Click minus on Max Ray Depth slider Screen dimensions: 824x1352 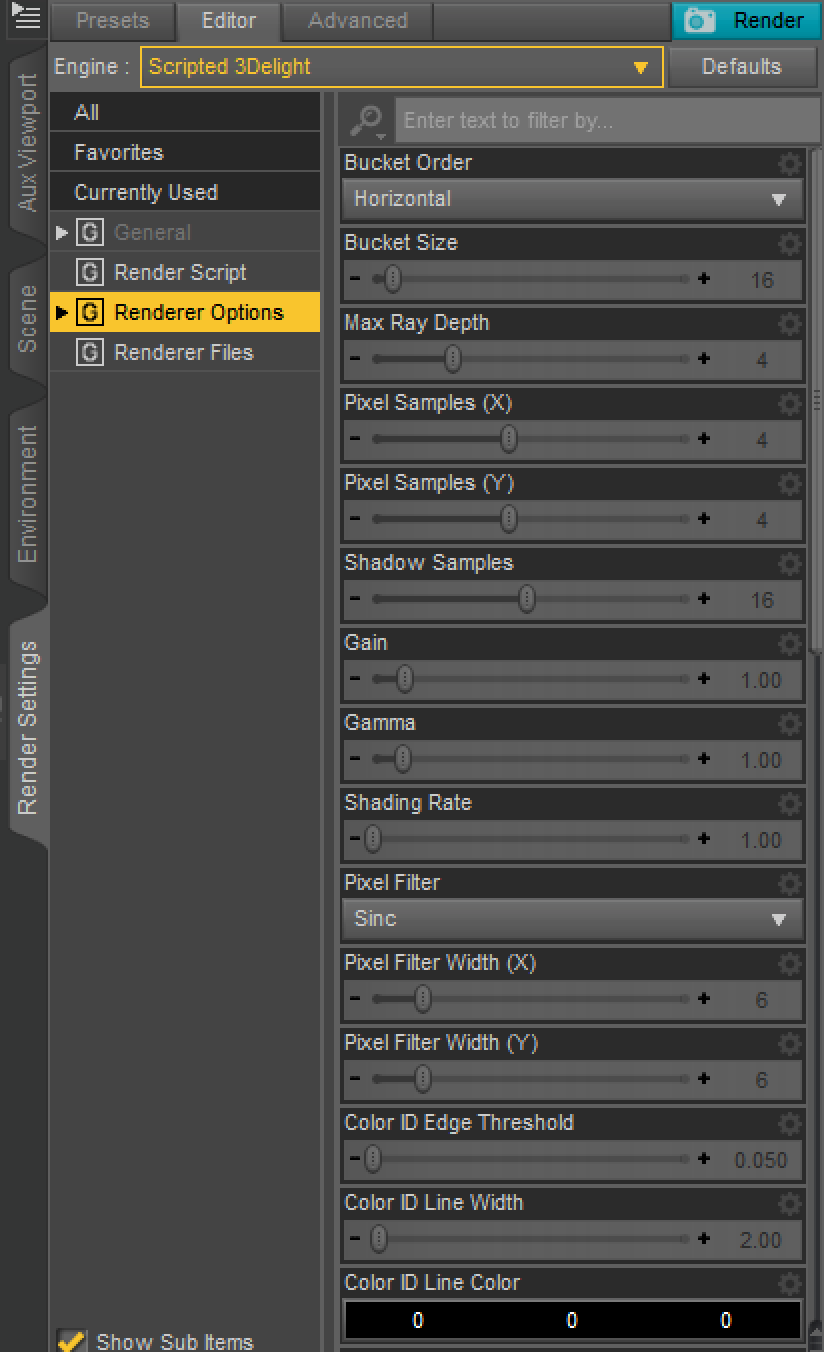[355, 359]
